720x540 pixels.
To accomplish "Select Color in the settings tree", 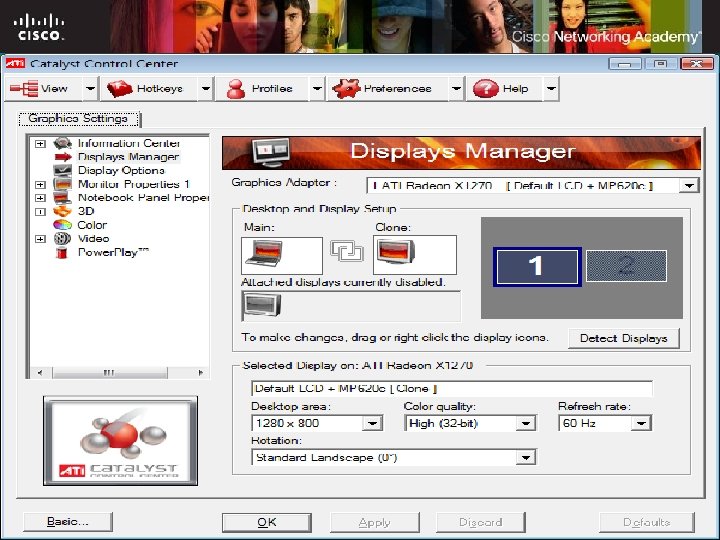I will 92,225.
